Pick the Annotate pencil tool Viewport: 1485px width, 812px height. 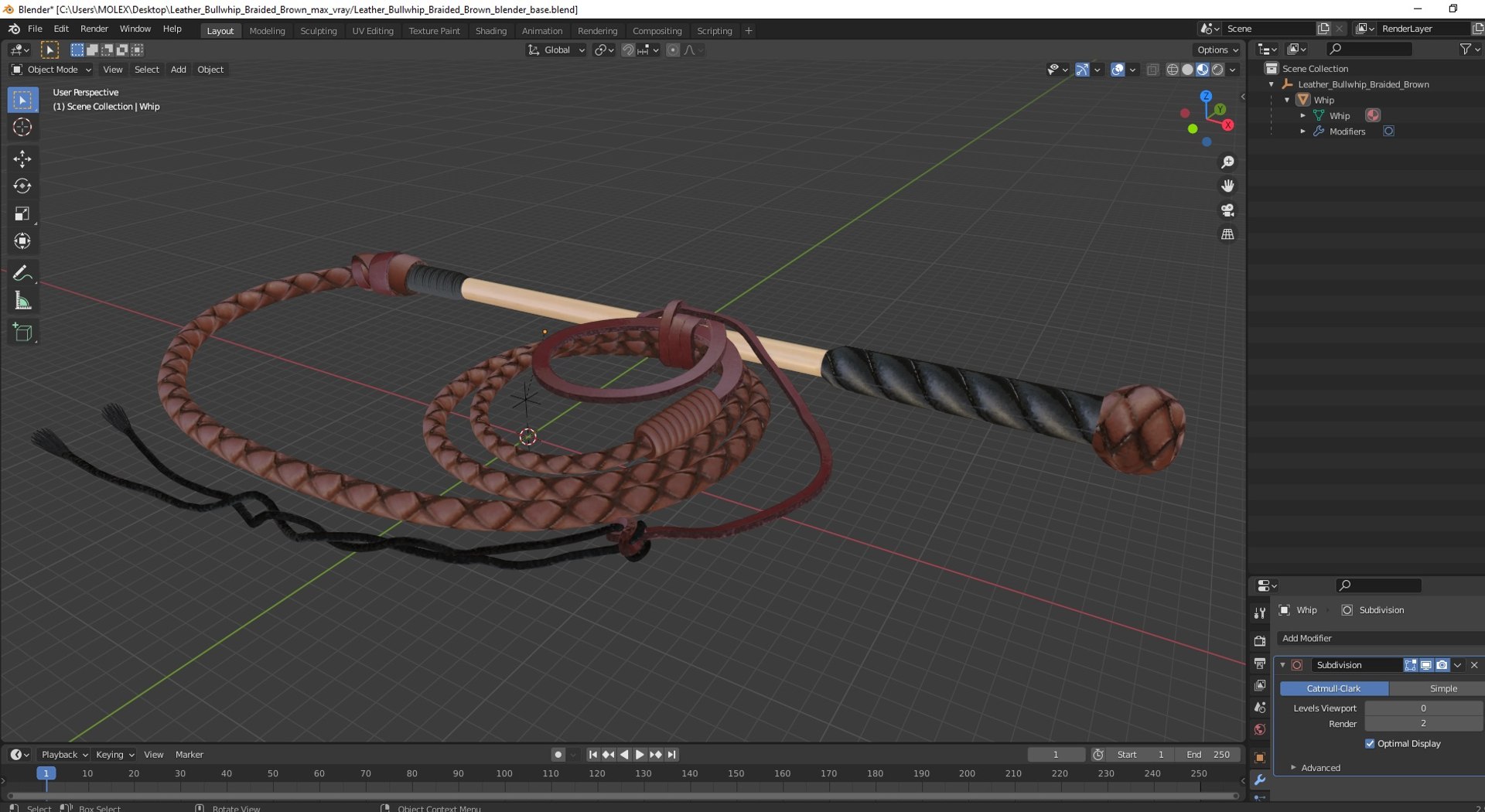click(22, 273)
